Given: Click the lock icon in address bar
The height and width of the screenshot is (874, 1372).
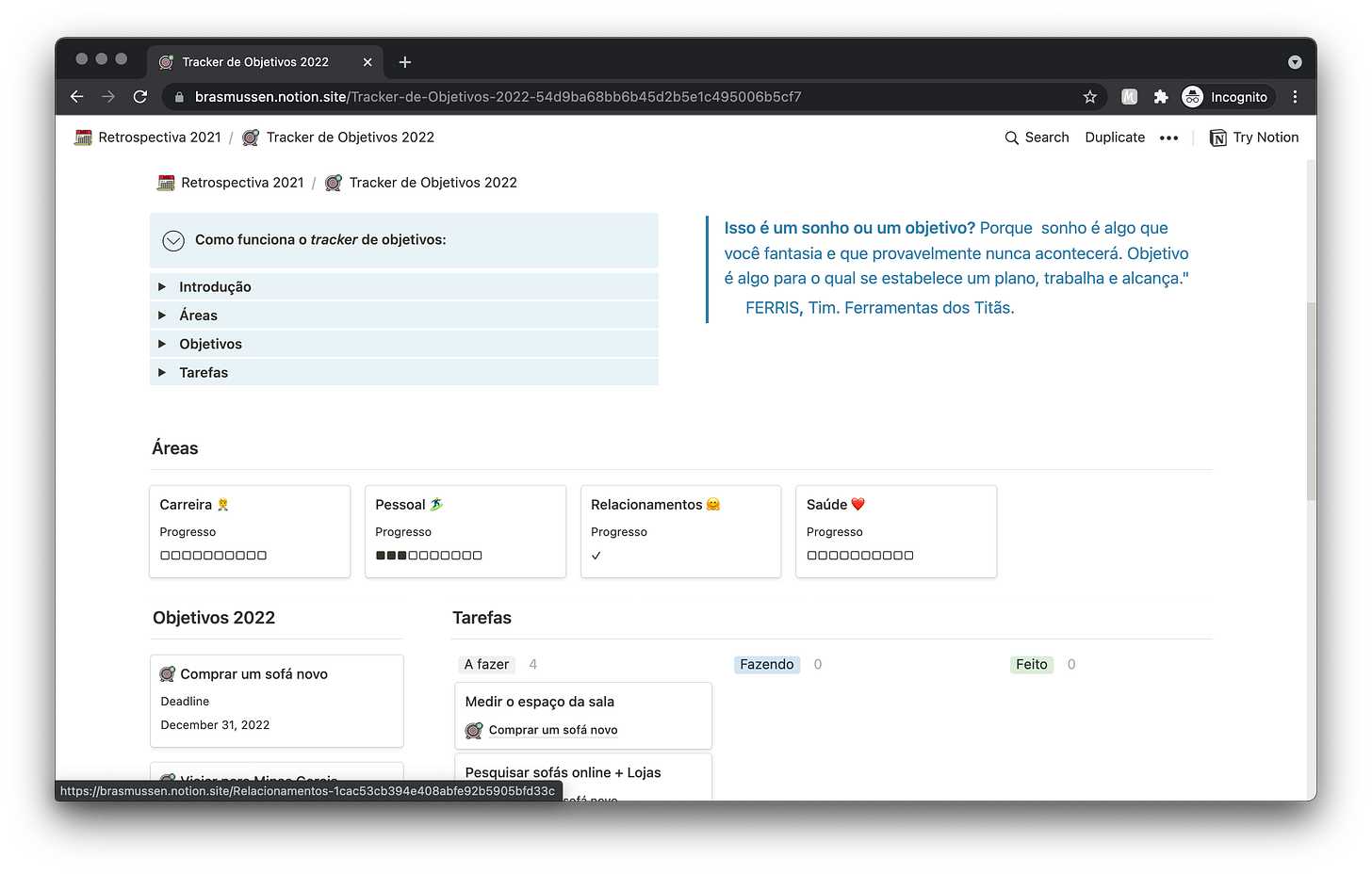Looking at the screenshot, I should [179, 97].
